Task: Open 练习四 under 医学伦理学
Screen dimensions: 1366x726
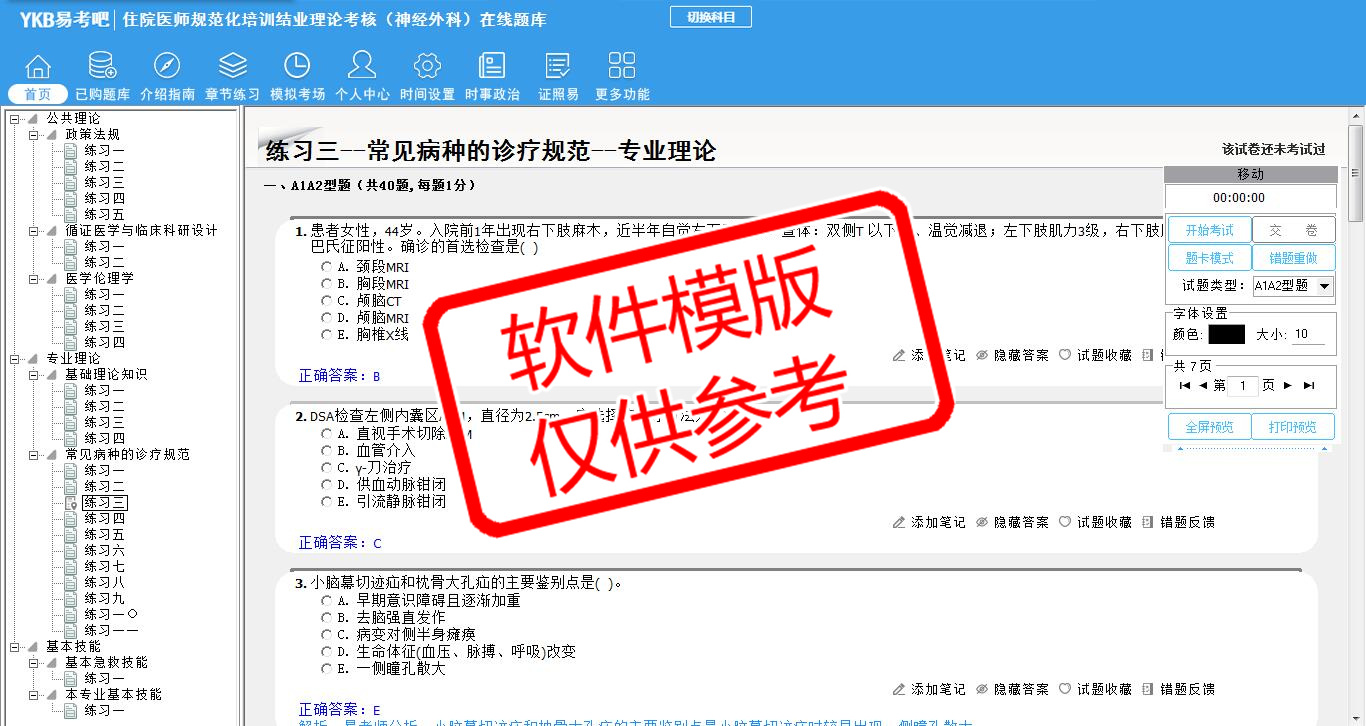Action: click(105, 342)
